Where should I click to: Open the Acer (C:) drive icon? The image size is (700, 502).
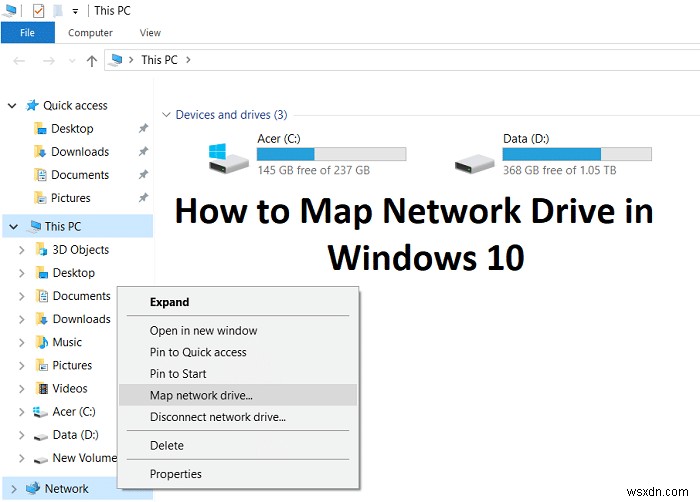point(228,159)
